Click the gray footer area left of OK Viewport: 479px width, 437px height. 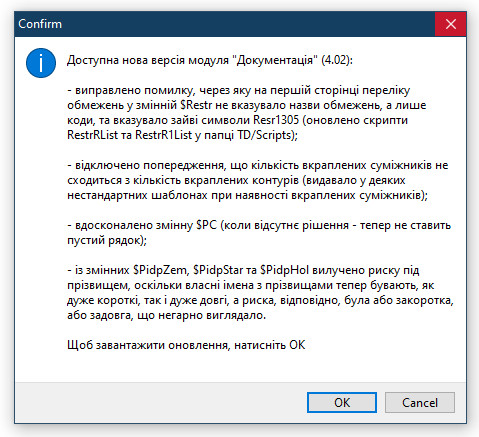pyautogui.click(x=160, y=402)
